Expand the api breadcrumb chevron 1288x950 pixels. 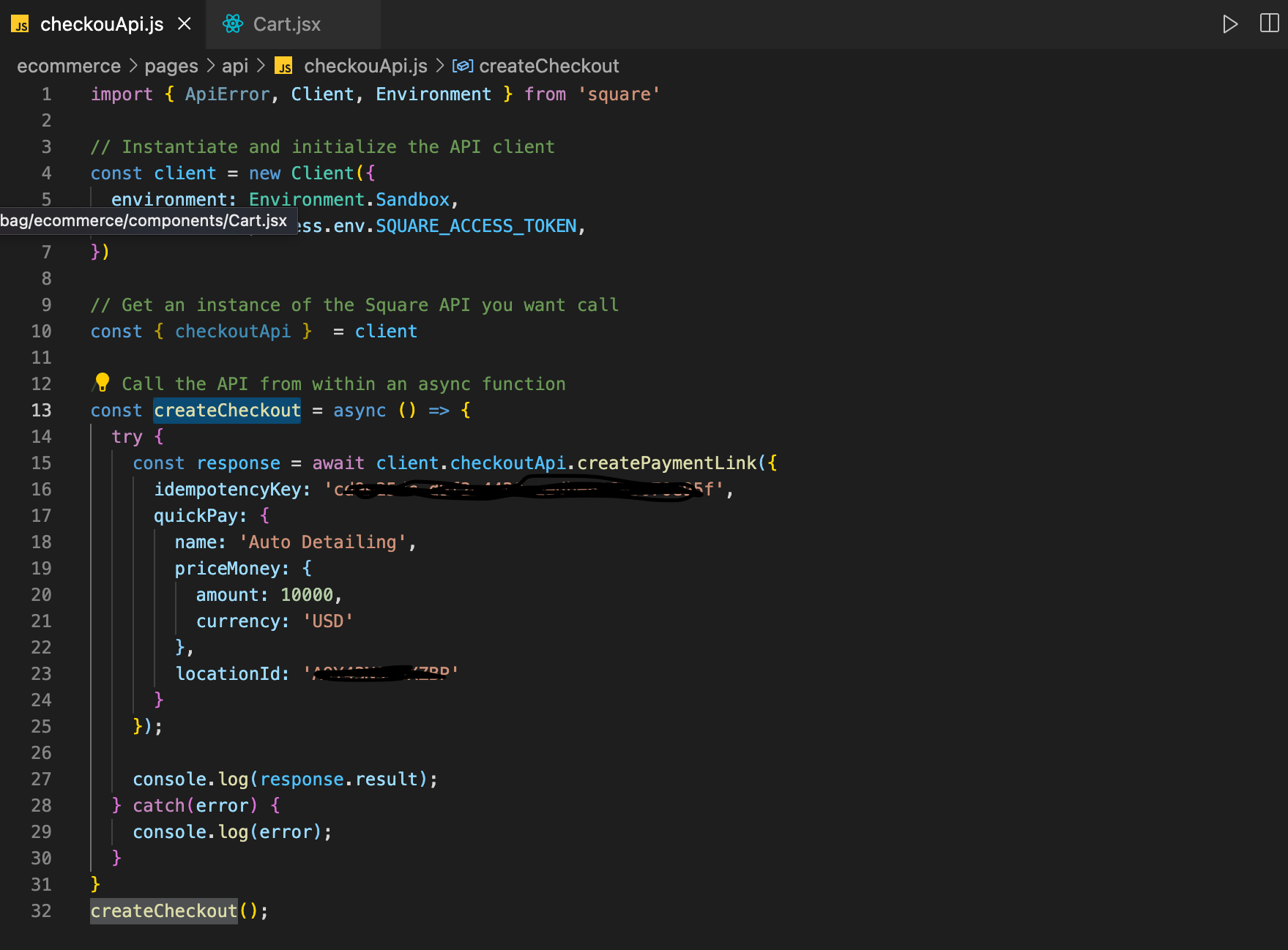[x=260, y=66]
